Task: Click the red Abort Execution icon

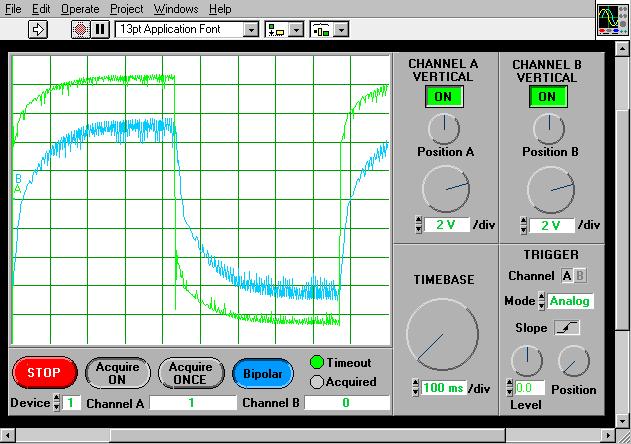Action: coord(81,29)
